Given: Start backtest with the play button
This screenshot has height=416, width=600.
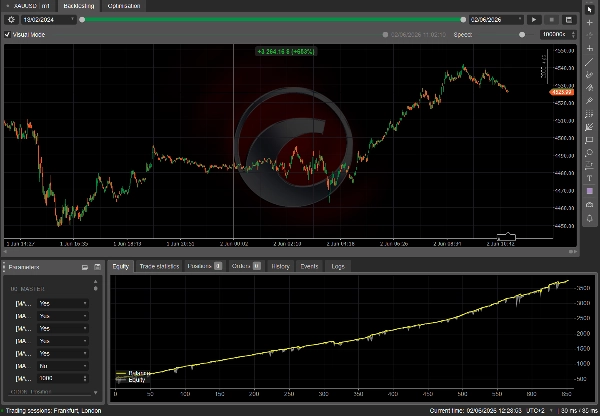Looking at the screenshot, I should (x=534, y=20).
